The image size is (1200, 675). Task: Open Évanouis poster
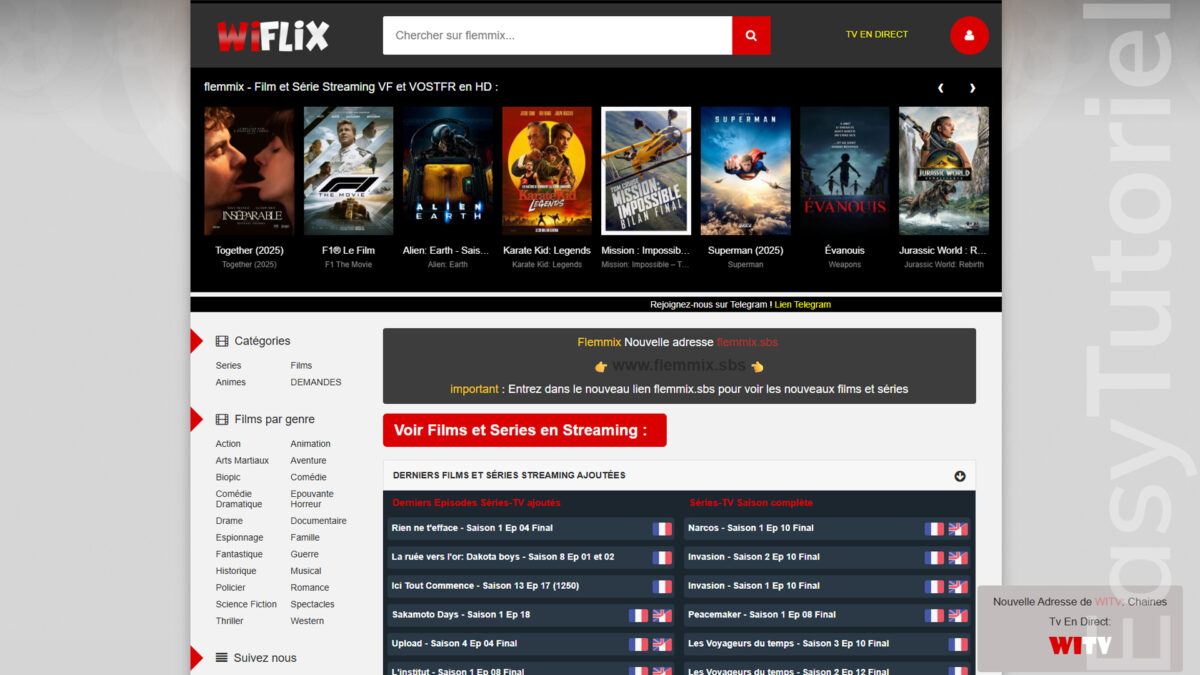844,171
